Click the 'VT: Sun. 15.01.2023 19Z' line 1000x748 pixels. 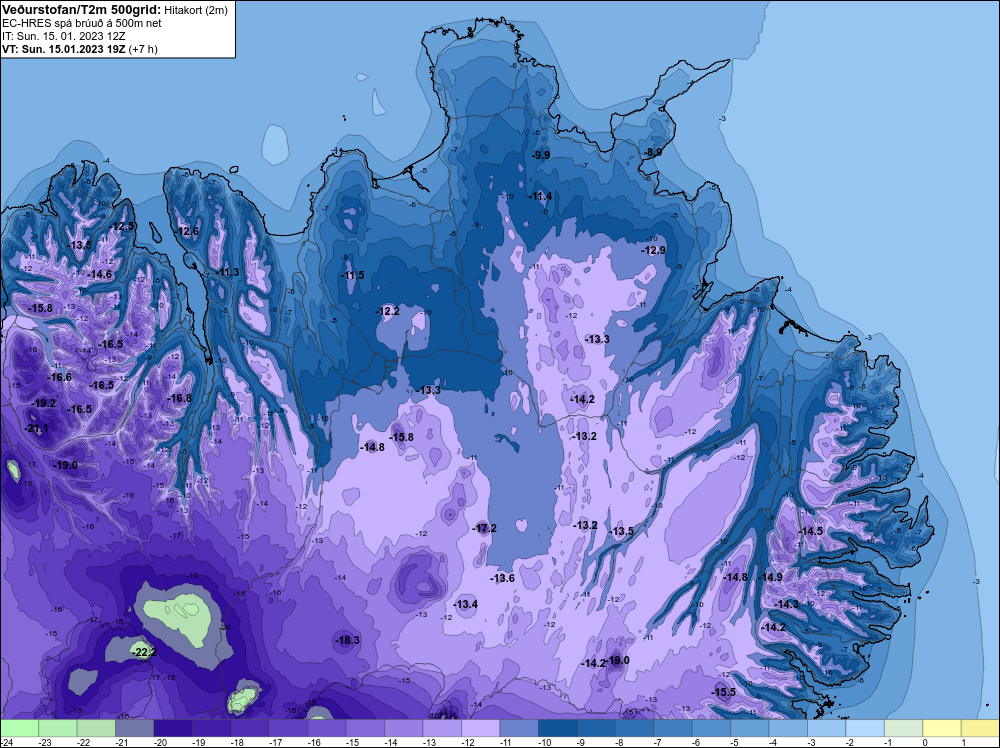point(64,48)
